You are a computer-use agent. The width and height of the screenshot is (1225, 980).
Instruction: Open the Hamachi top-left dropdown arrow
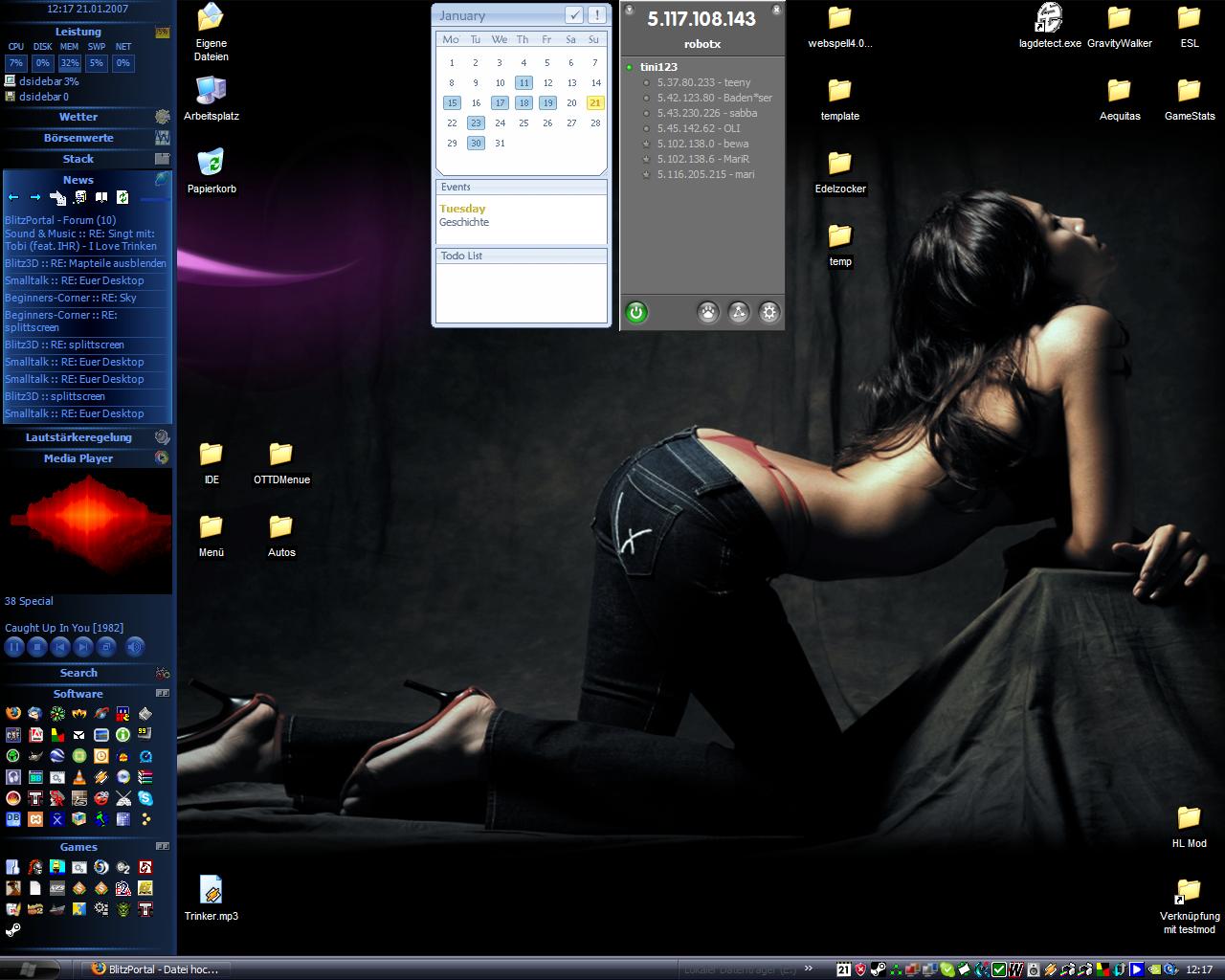(x=630, y=11)
